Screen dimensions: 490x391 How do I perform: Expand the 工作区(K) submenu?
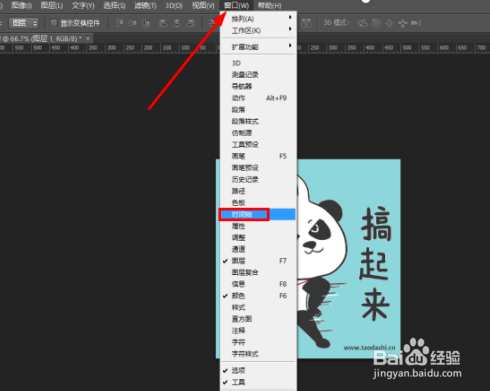[x=258, y=30]
